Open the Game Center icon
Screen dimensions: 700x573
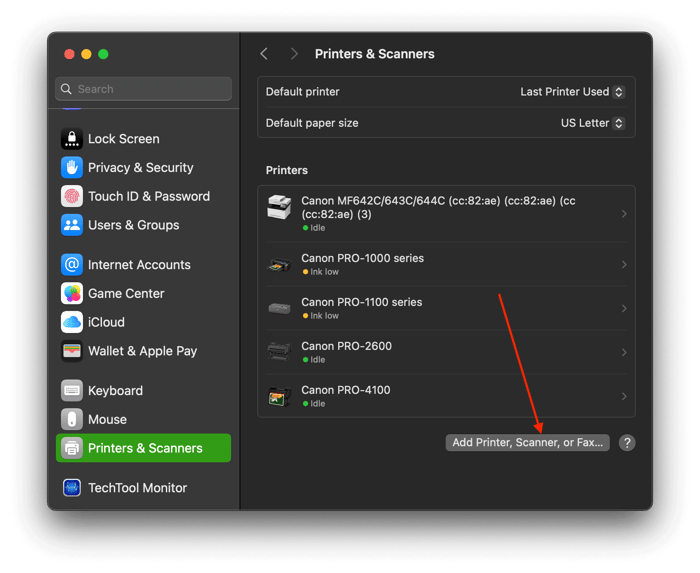click(72, 294)
